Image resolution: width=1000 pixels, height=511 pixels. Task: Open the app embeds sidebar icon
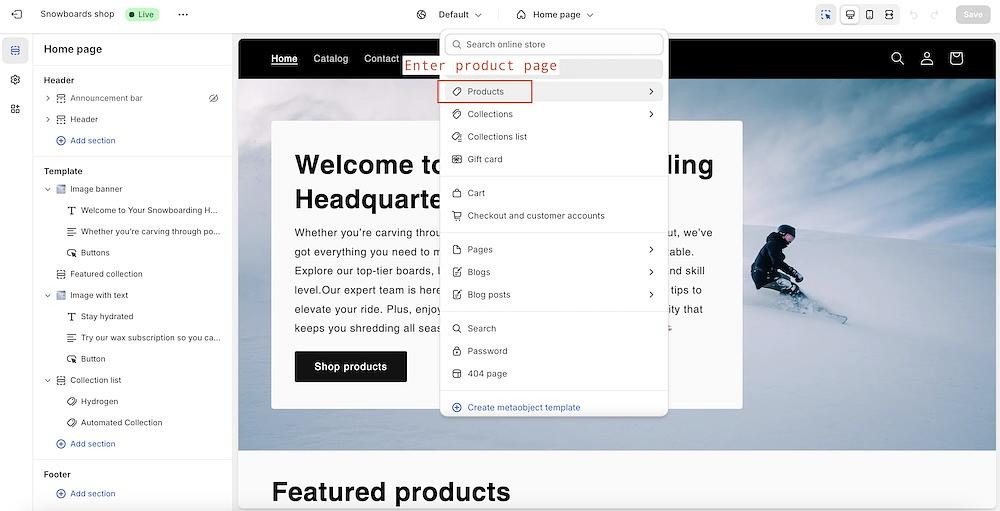click(x=15, y=108)
